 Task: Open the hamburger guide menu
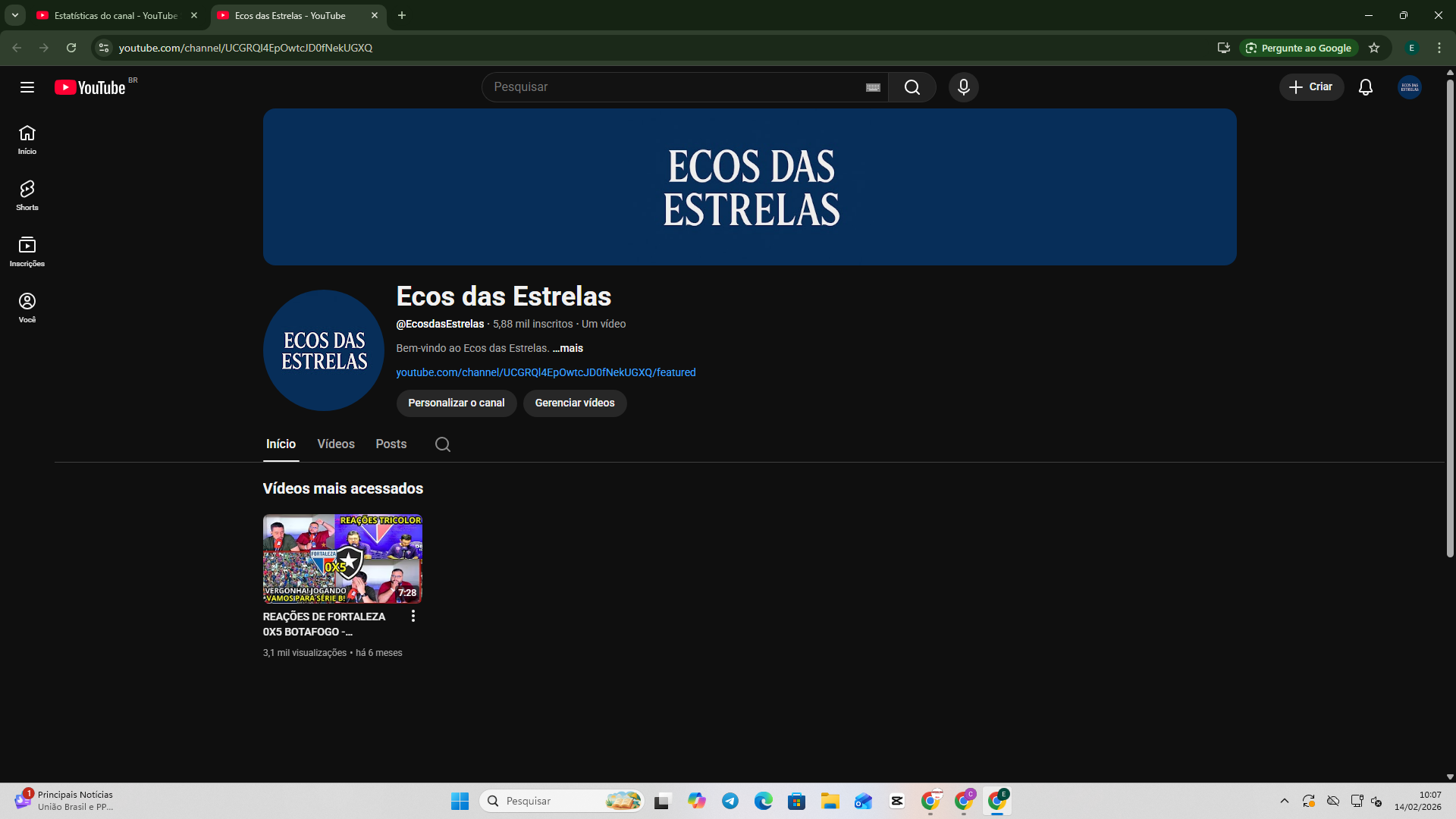(27, 87)
